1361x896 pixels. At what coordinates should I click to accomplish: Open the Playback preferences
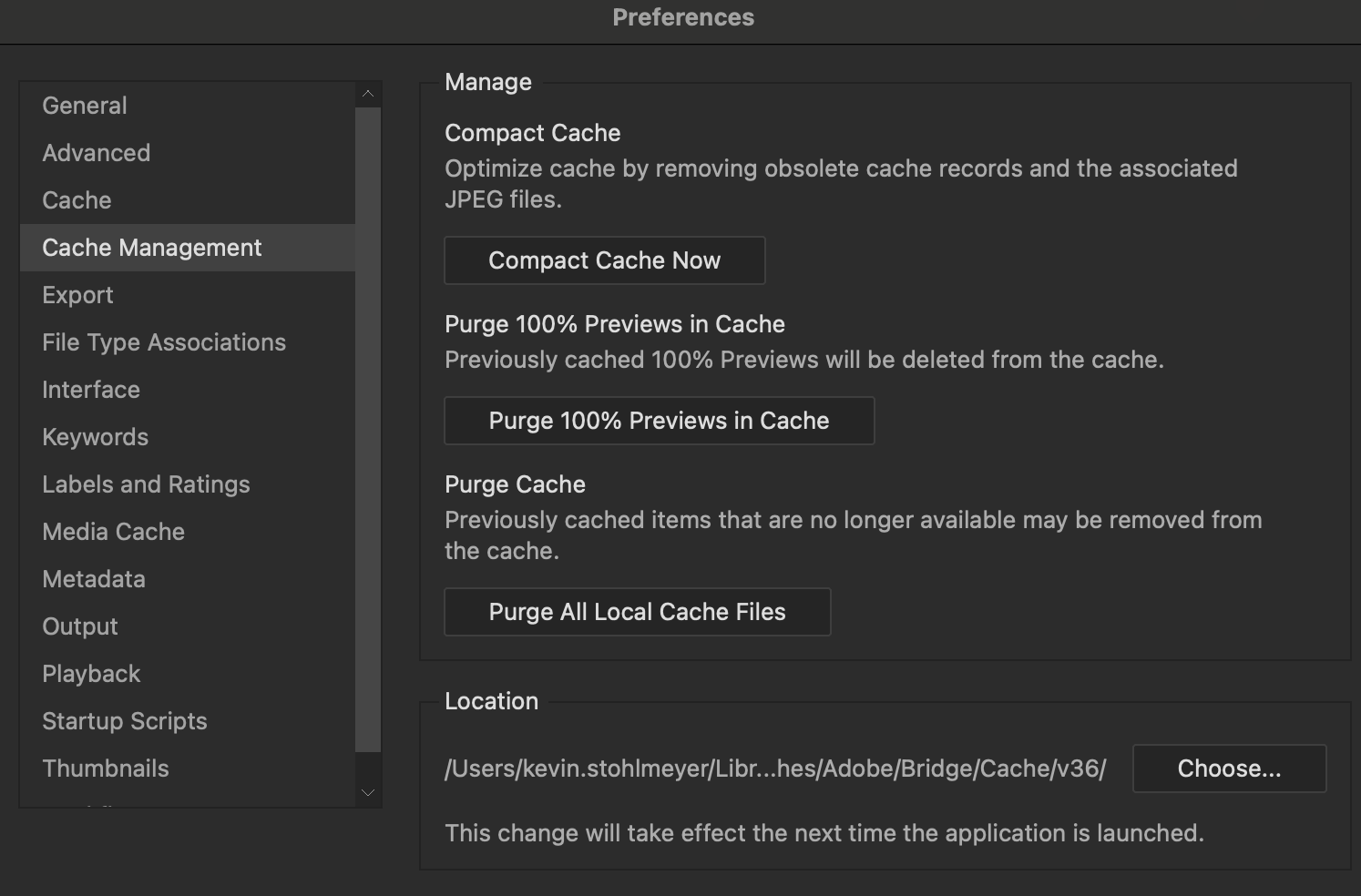tap(91, 674)
